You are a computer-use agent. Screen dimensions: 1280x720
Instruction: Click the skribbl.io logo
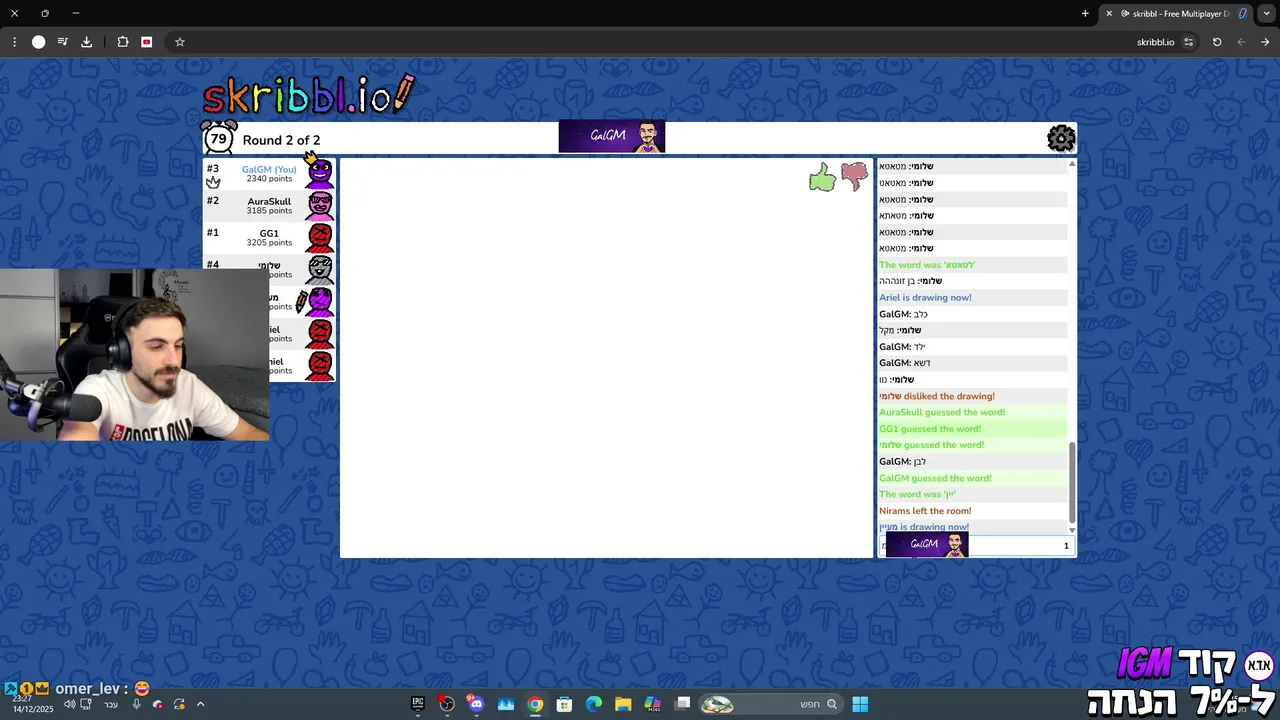[x=308, y=95]
